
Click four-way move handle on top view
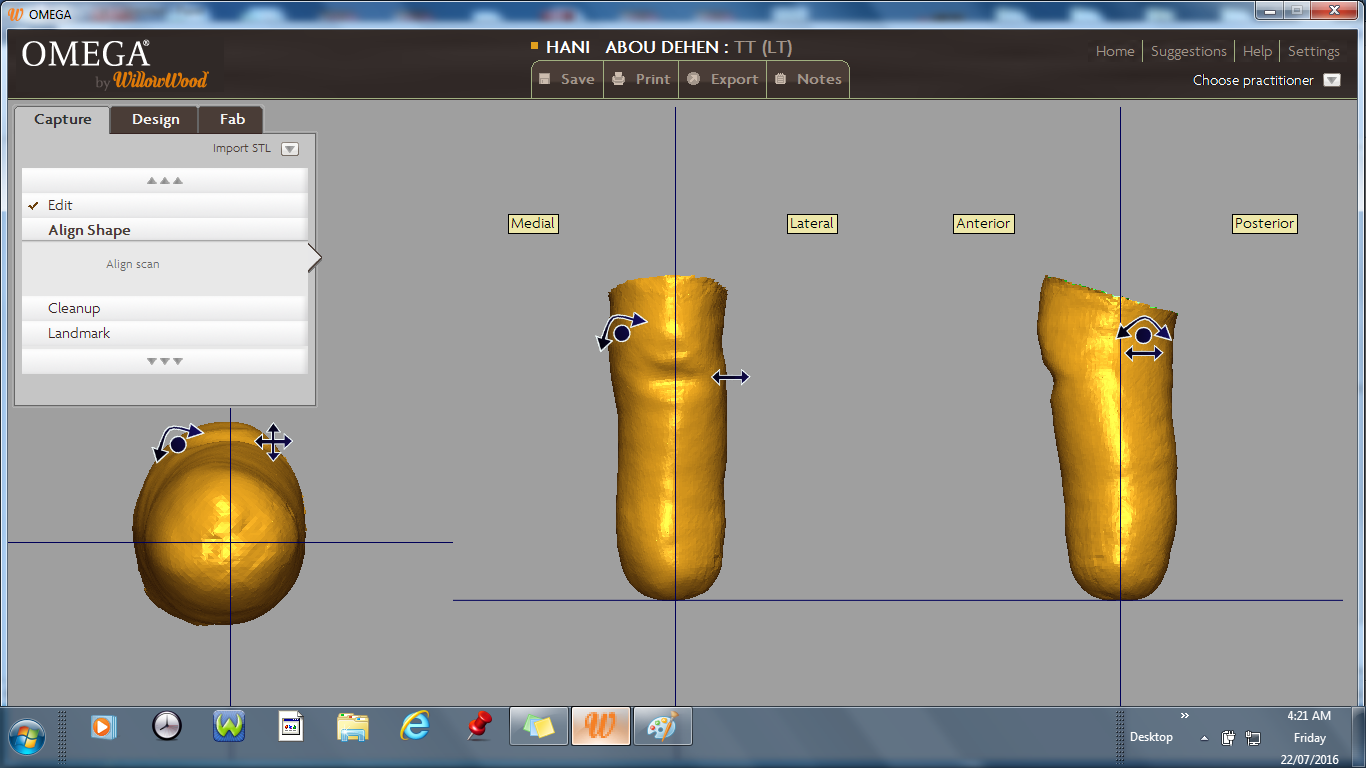(273, 441)
